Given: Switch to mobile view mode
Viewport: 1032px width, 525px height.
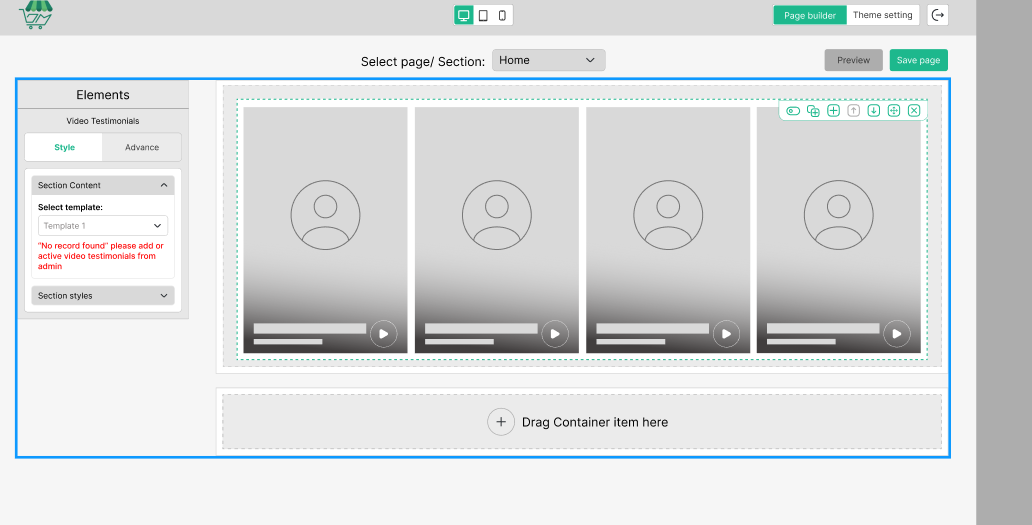Looking at the screenshot, I should 502,15.
